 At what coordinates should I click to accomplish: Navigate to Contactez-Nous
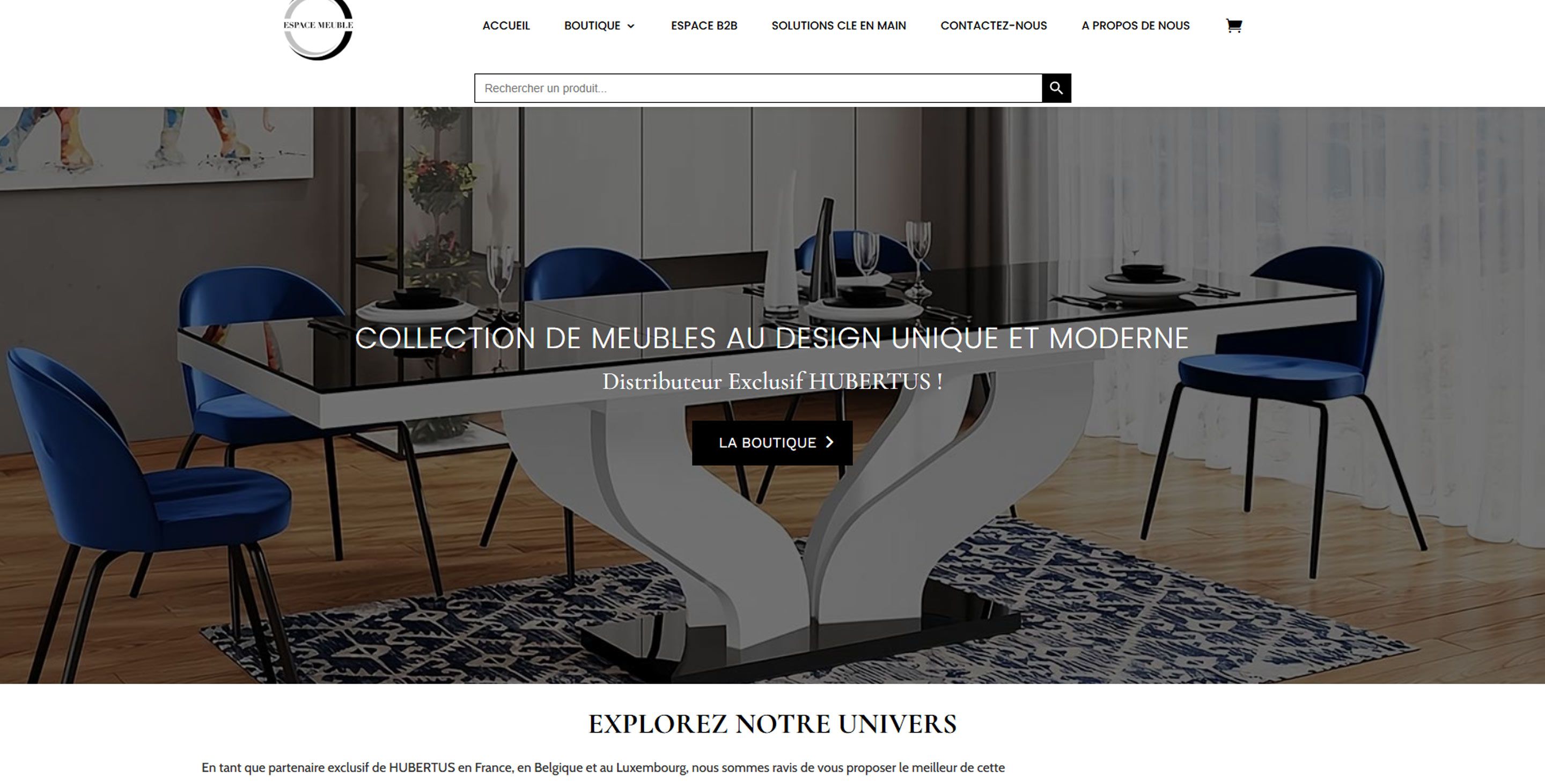click(x=994, y=26)
